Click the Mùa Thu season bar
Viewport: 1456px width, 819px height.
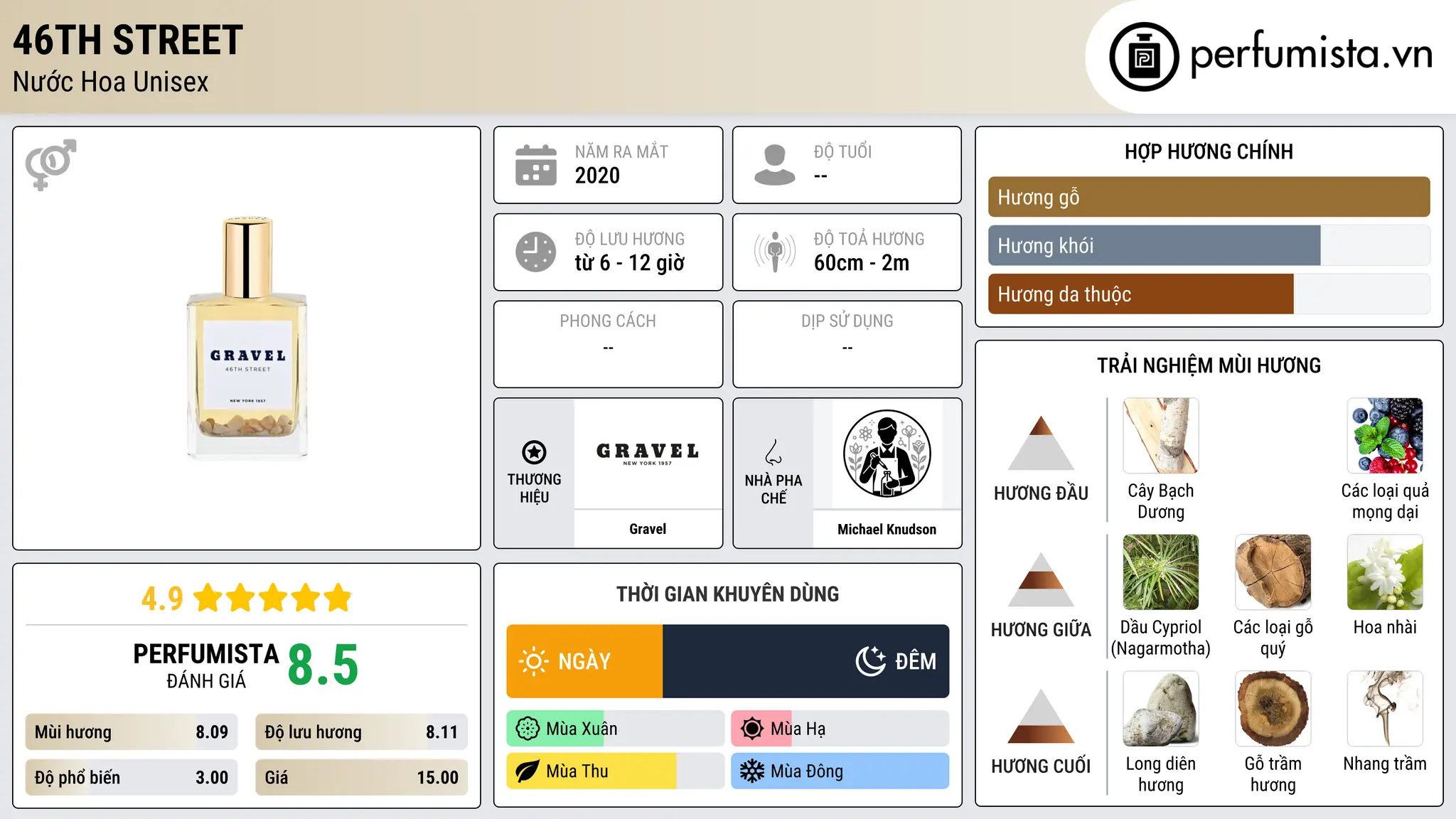tap(615, 771)
